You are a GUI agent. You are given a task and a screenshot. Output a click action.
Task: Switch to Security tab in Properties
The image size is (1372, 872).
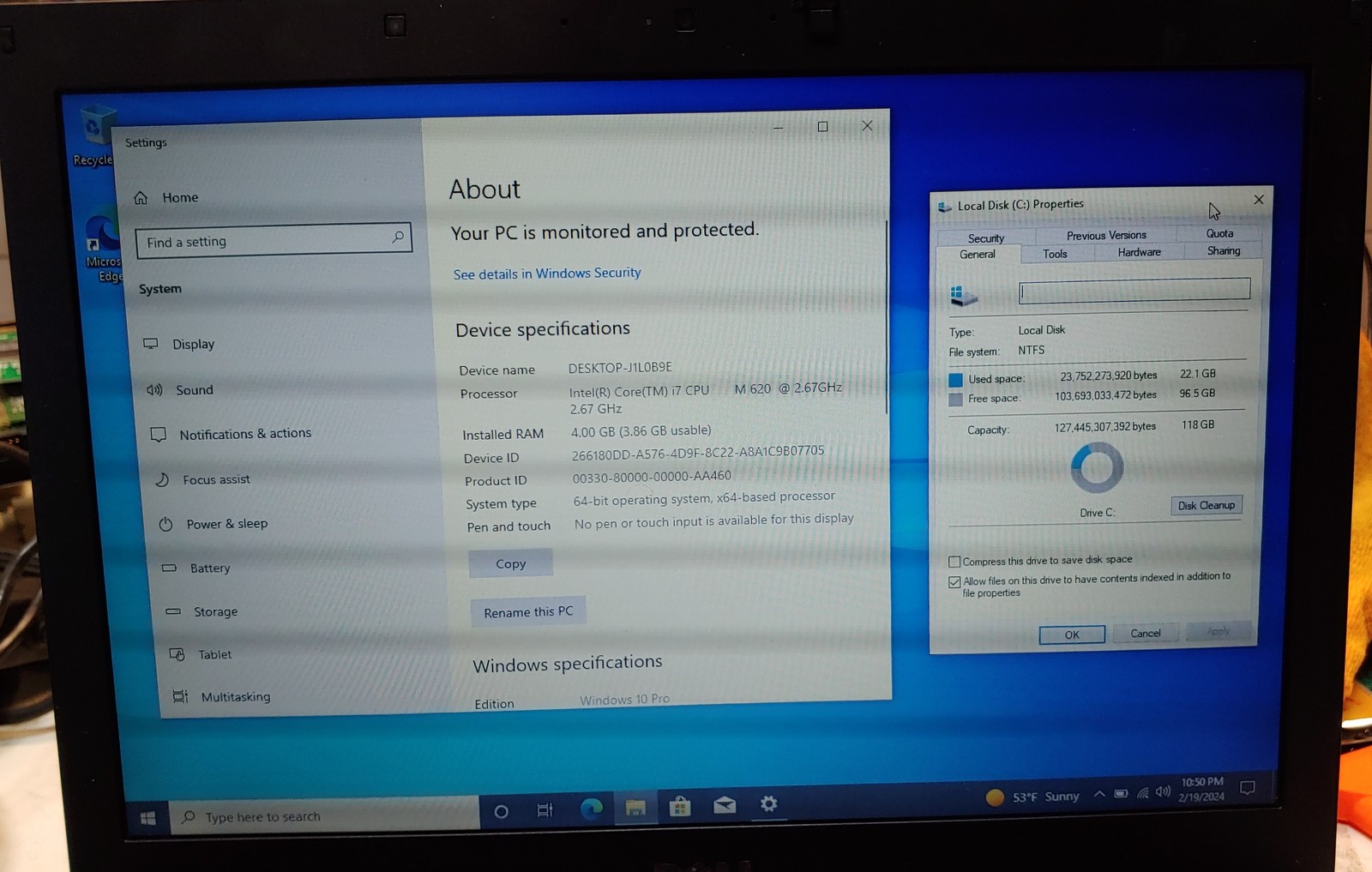pyautogui.click(x=986, y=238)
